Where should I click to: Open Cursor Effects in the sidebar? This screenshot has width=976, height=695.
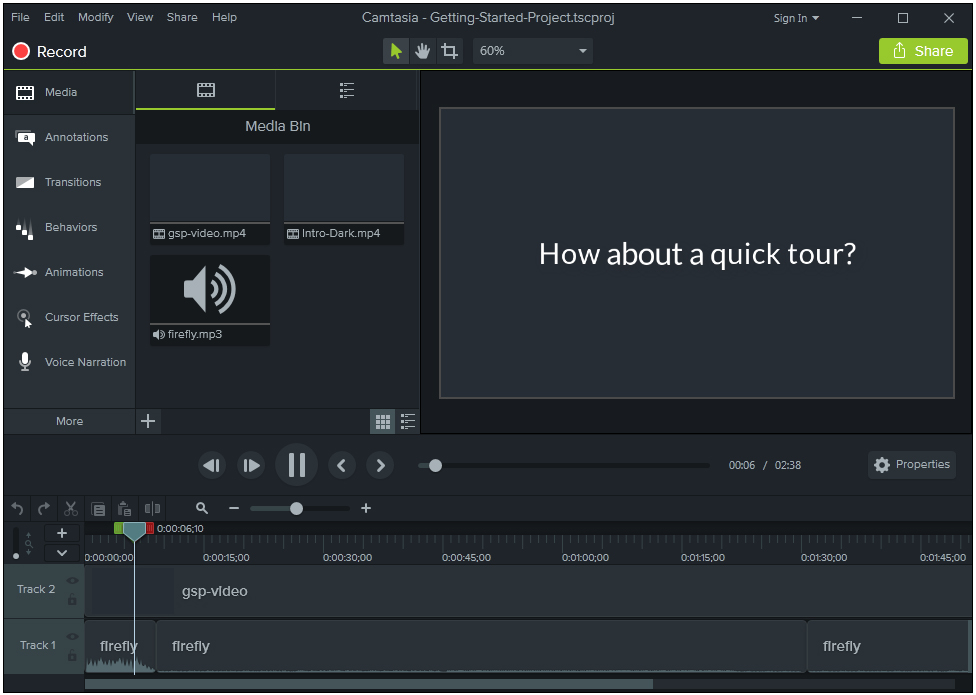[69, 317]
